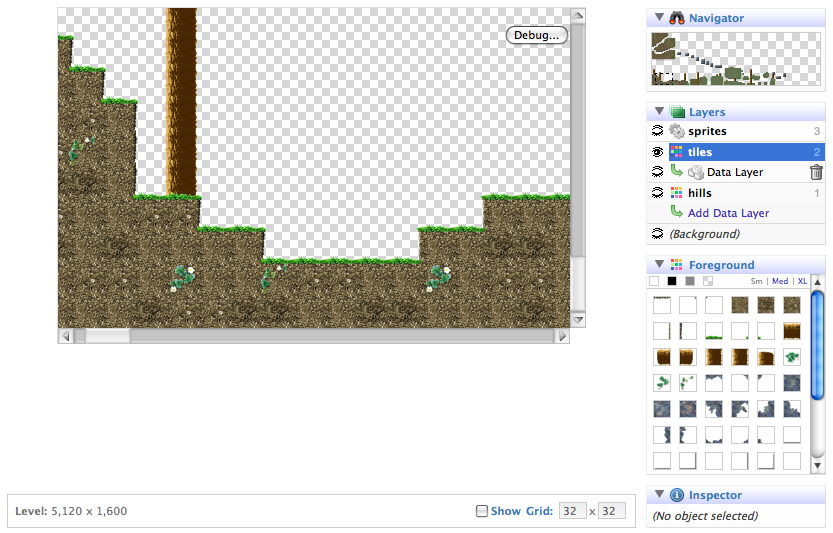Screen dimensions: 833x533
Task: Enable the Show Grid checkbox
Action: [482, 511]
